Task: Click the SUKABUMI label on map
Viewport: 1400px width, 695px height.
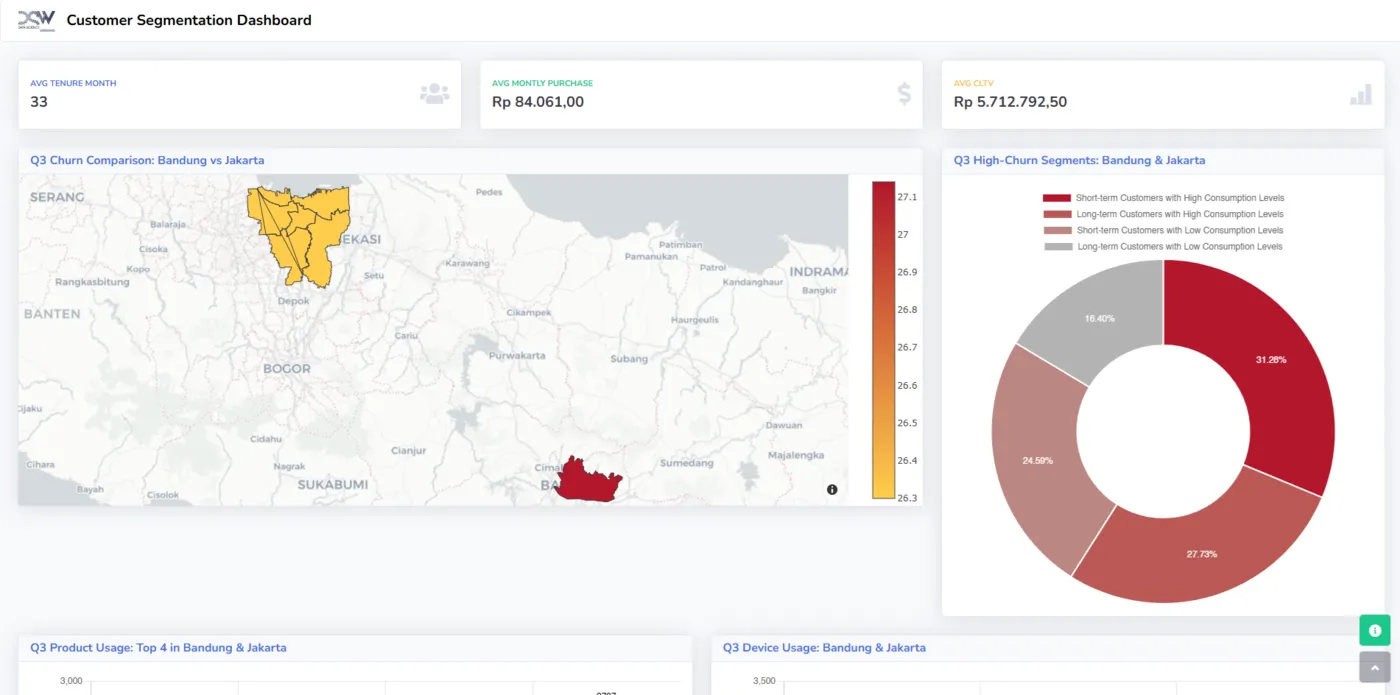Action: click(x=332, y=485)
